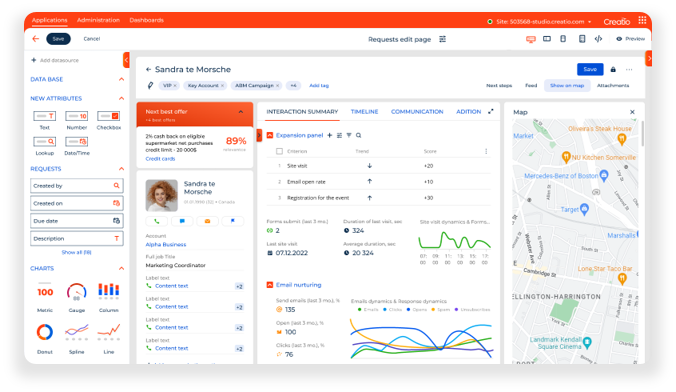Click the search icon in Expansion panel

tap(358, 135)
